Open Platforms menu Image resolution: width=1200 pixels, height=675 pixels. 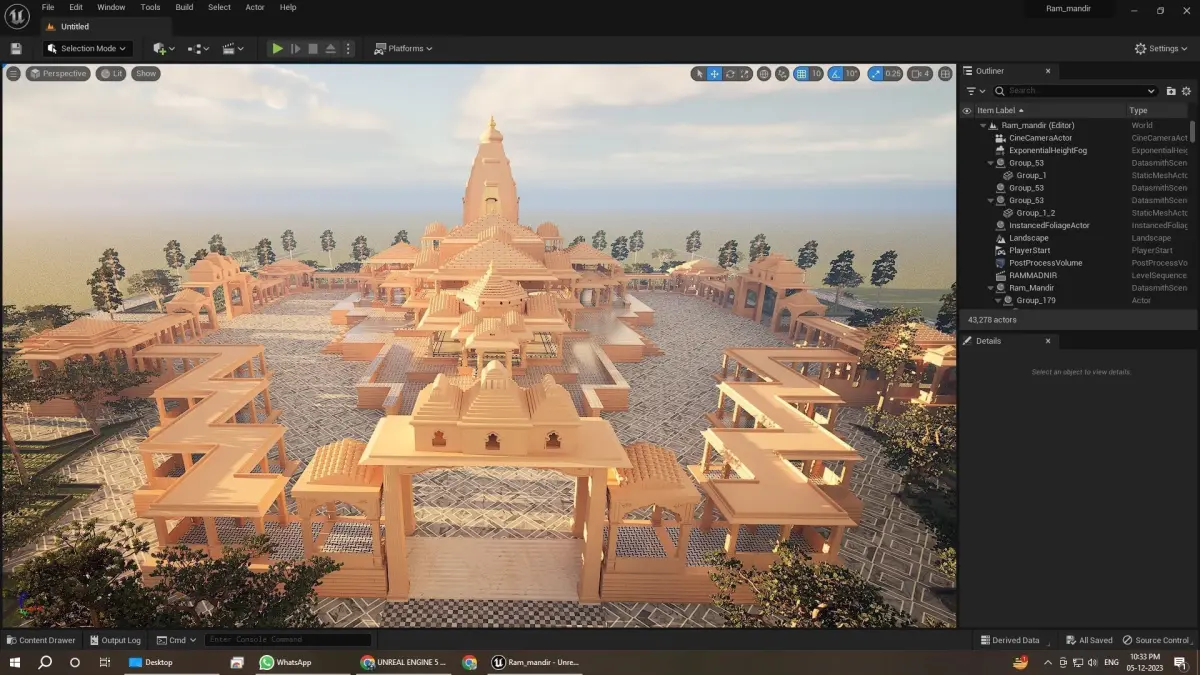(x=403, y=48)
